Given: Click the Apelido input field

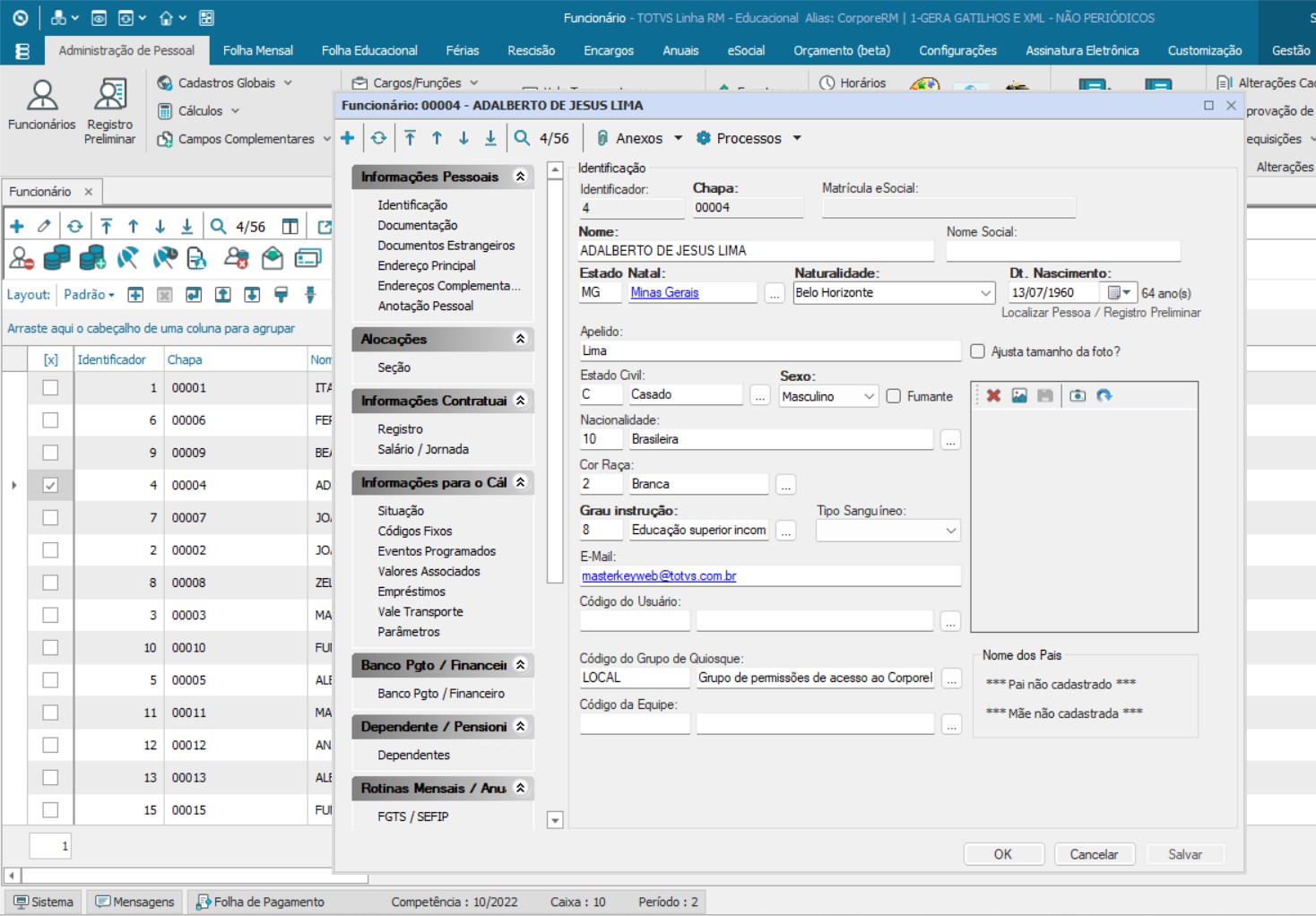Looking at the screenshot, I should pyautogui.click(x=769, y=350).
